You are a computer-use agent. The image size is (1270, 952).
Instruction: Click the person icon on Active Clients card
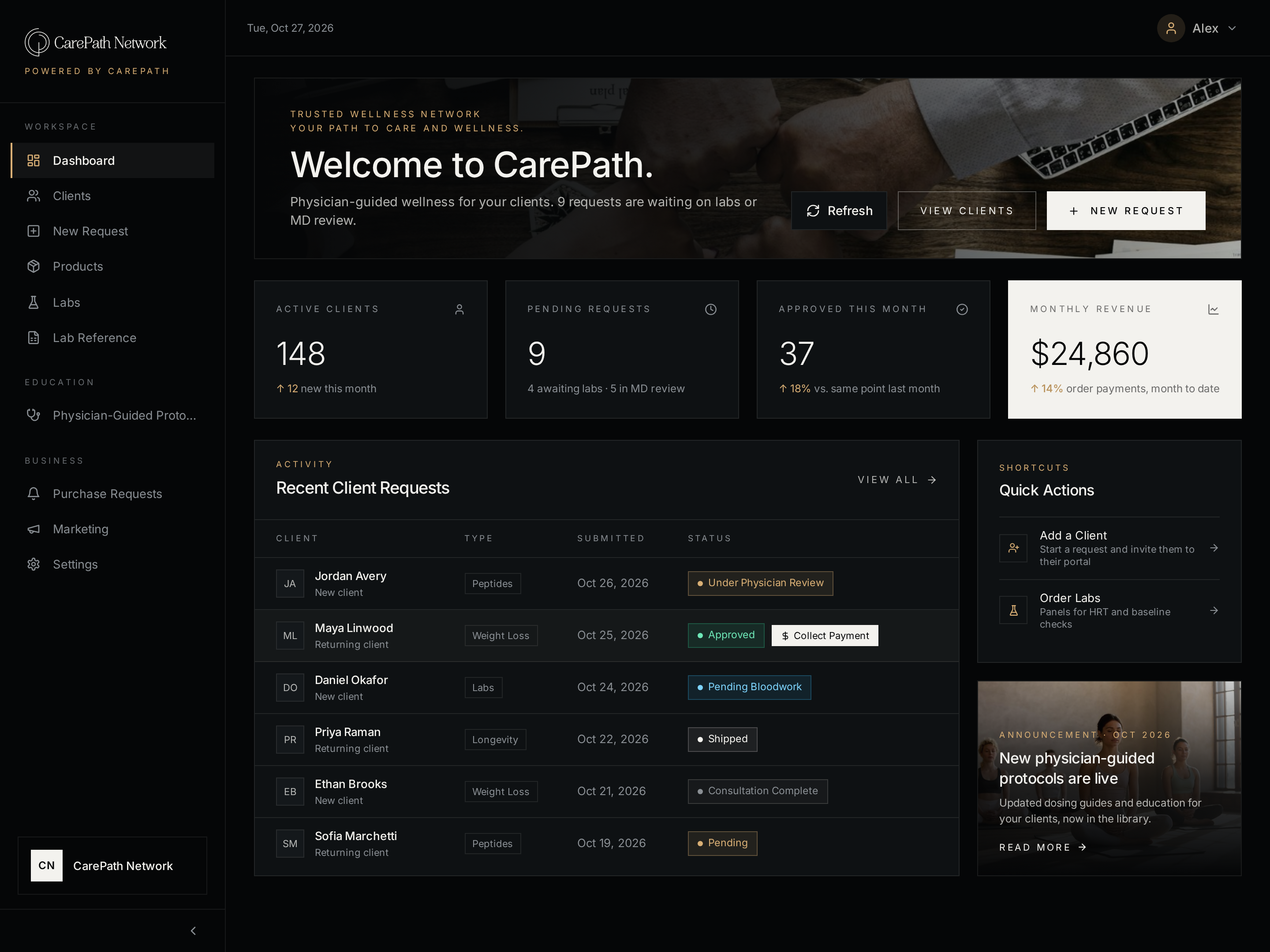459,309
